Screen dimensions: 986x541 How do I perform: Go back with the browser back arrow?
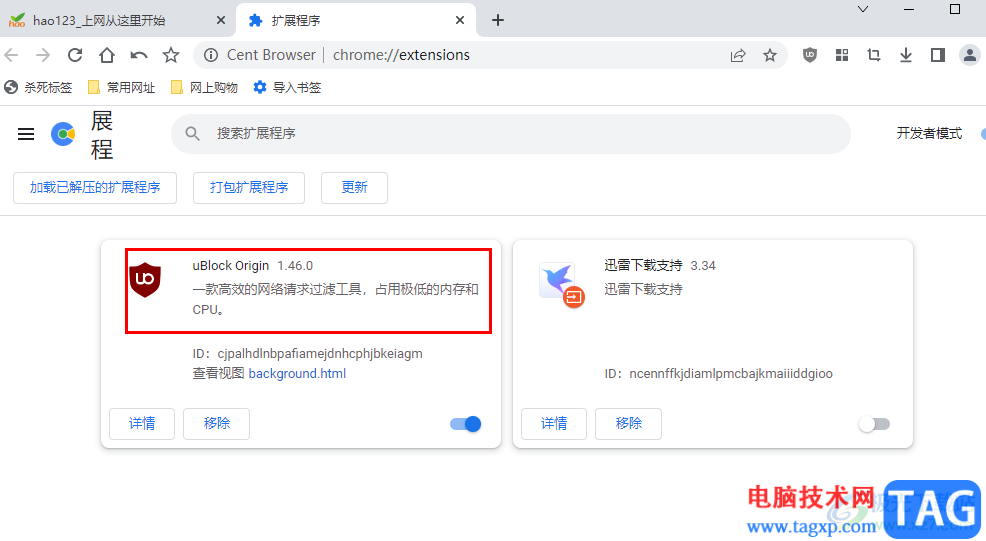click(11, 55)
